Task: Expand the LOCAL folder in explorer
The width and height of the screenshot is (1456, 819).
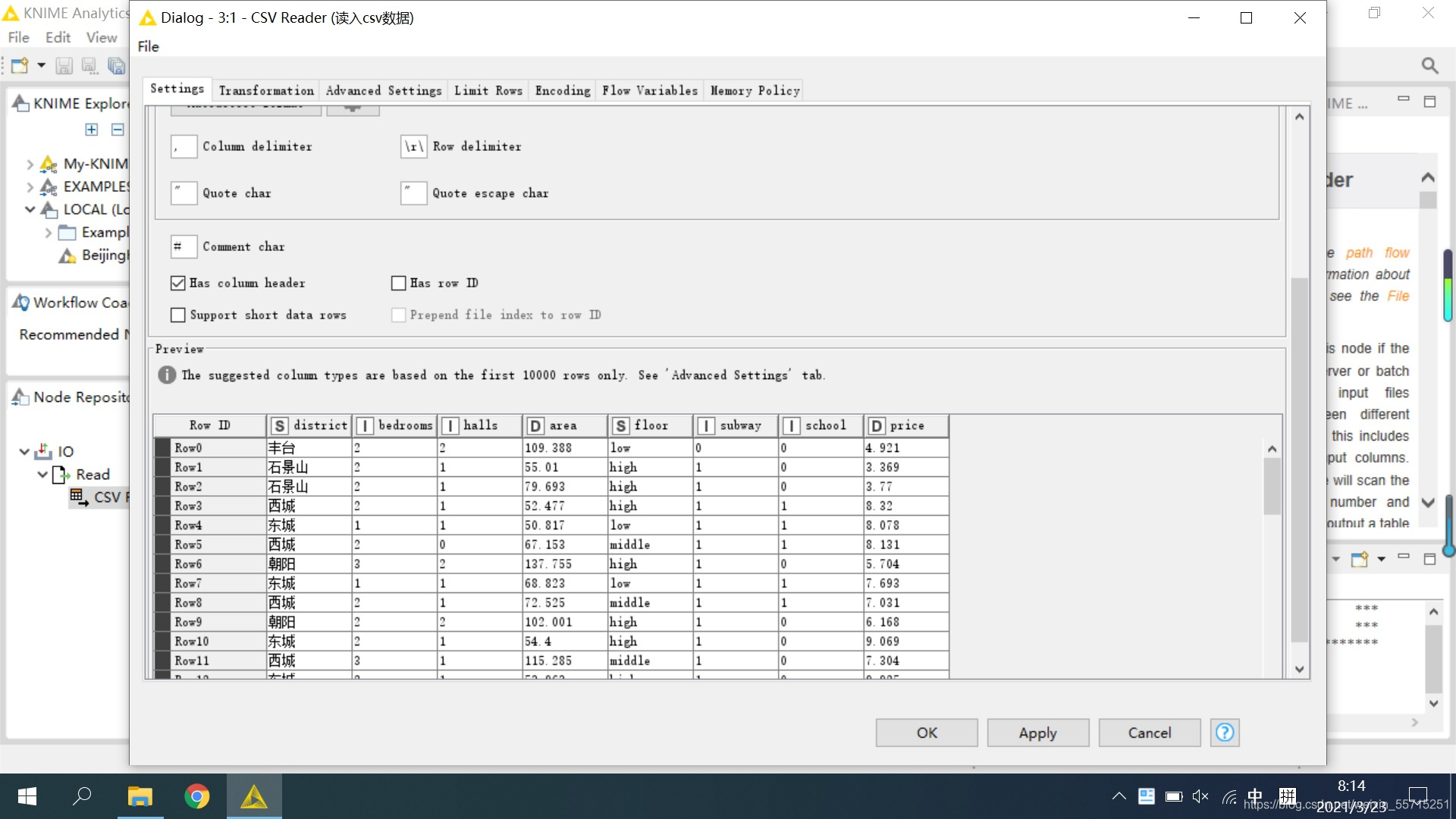Action: pos(29,210)
